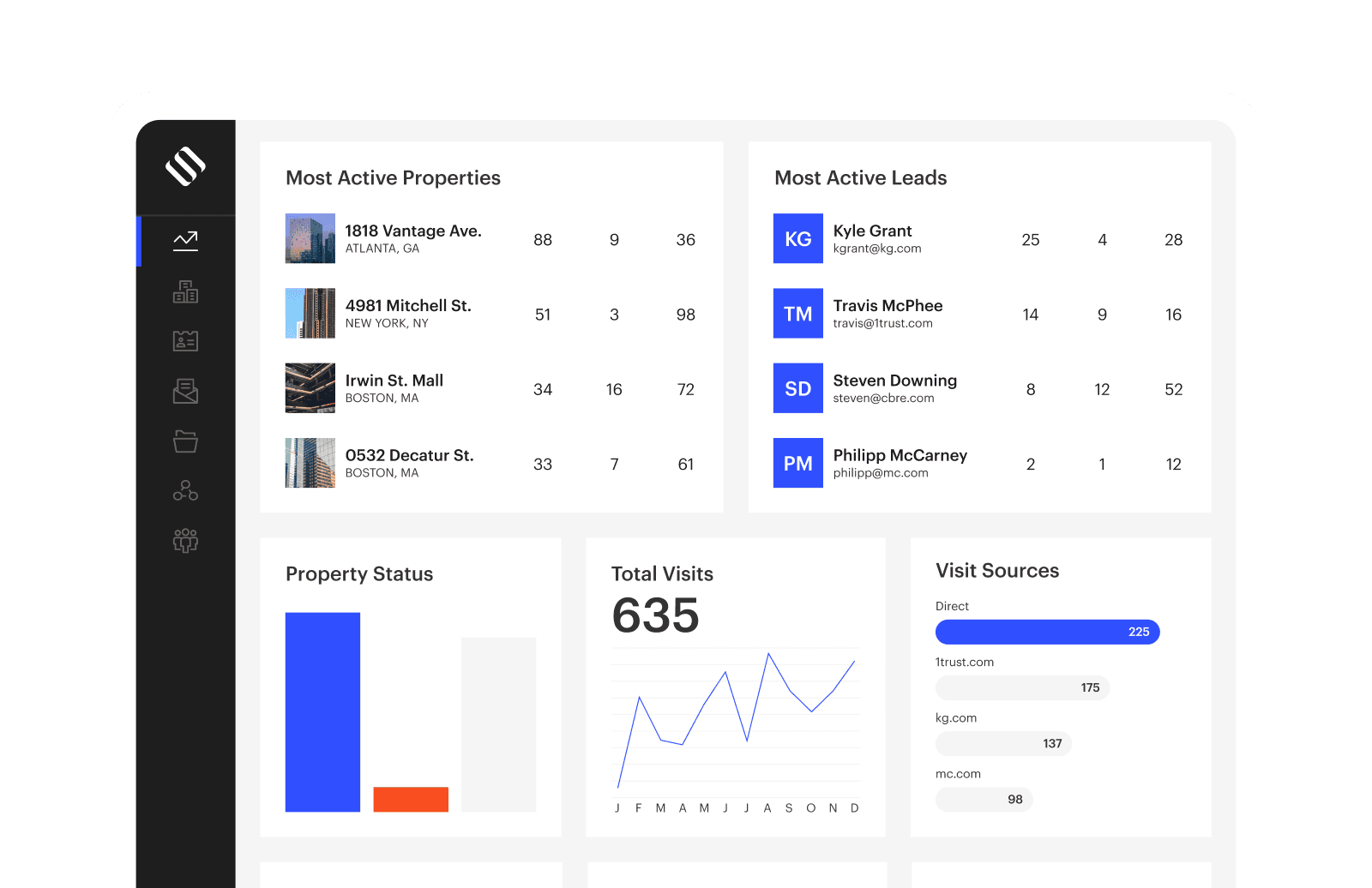Image resolution: width=1372 pixels, height=888 pixels.
Task: Click the value 25 for Kyle Grant
Action: pyautogui.click(x=1031, y=240)
